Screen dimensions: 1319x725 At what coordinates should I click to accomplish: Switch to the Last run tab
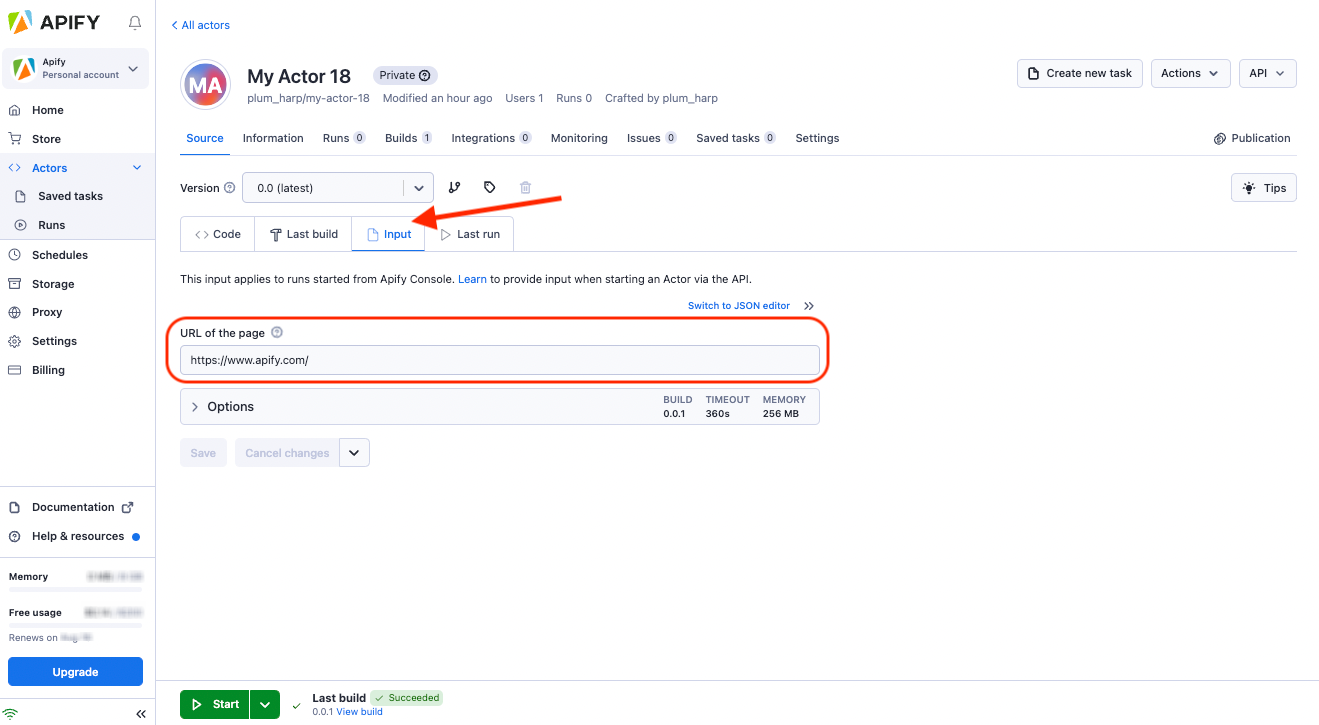[469, 234]
